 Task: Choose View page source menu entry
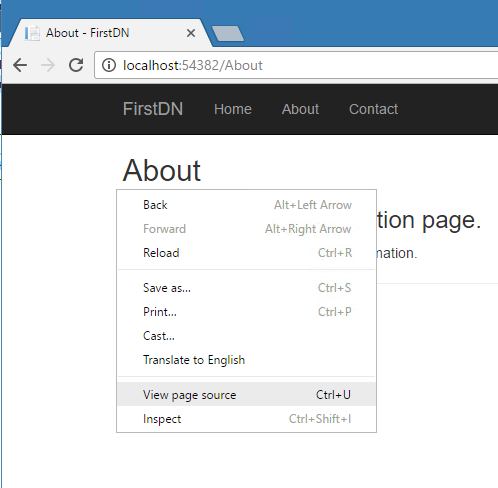247,395
